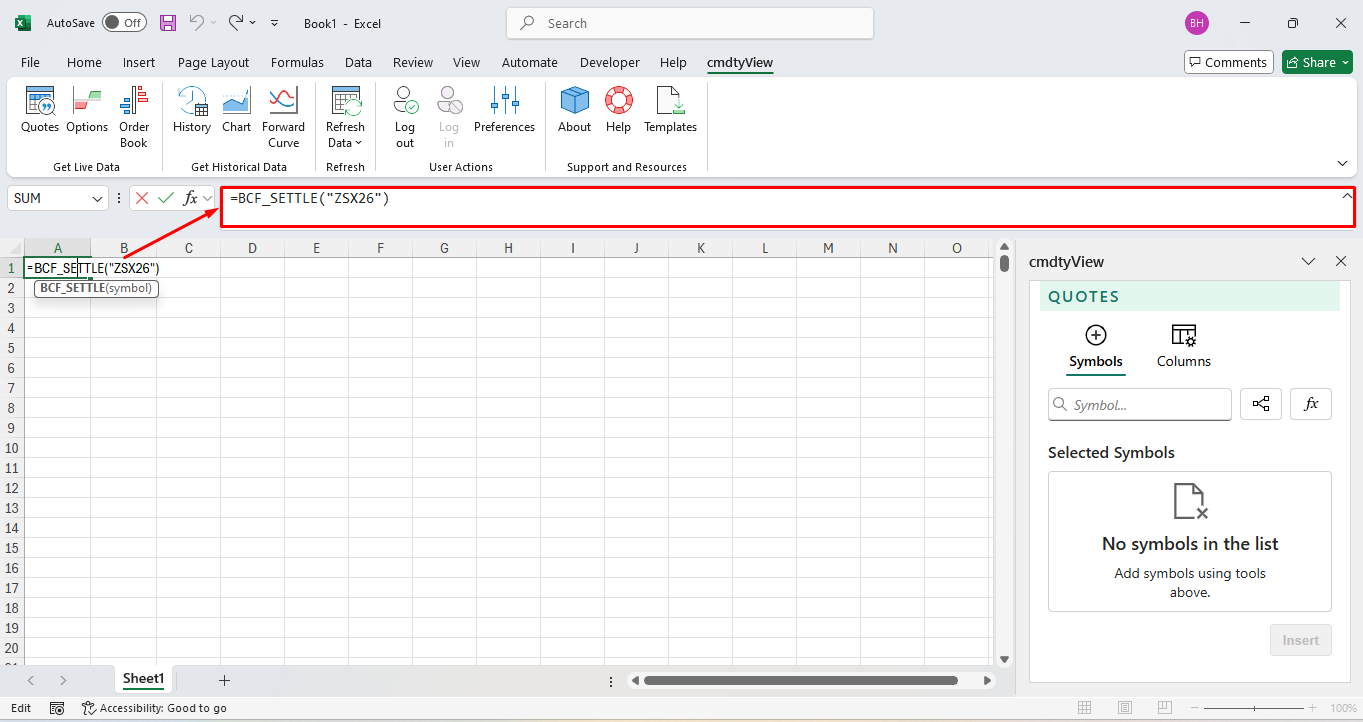Switch to the Developer ribbon tab
This screenshot has width=1363, height=722.
pyautogui.click(x=609, y=62)
